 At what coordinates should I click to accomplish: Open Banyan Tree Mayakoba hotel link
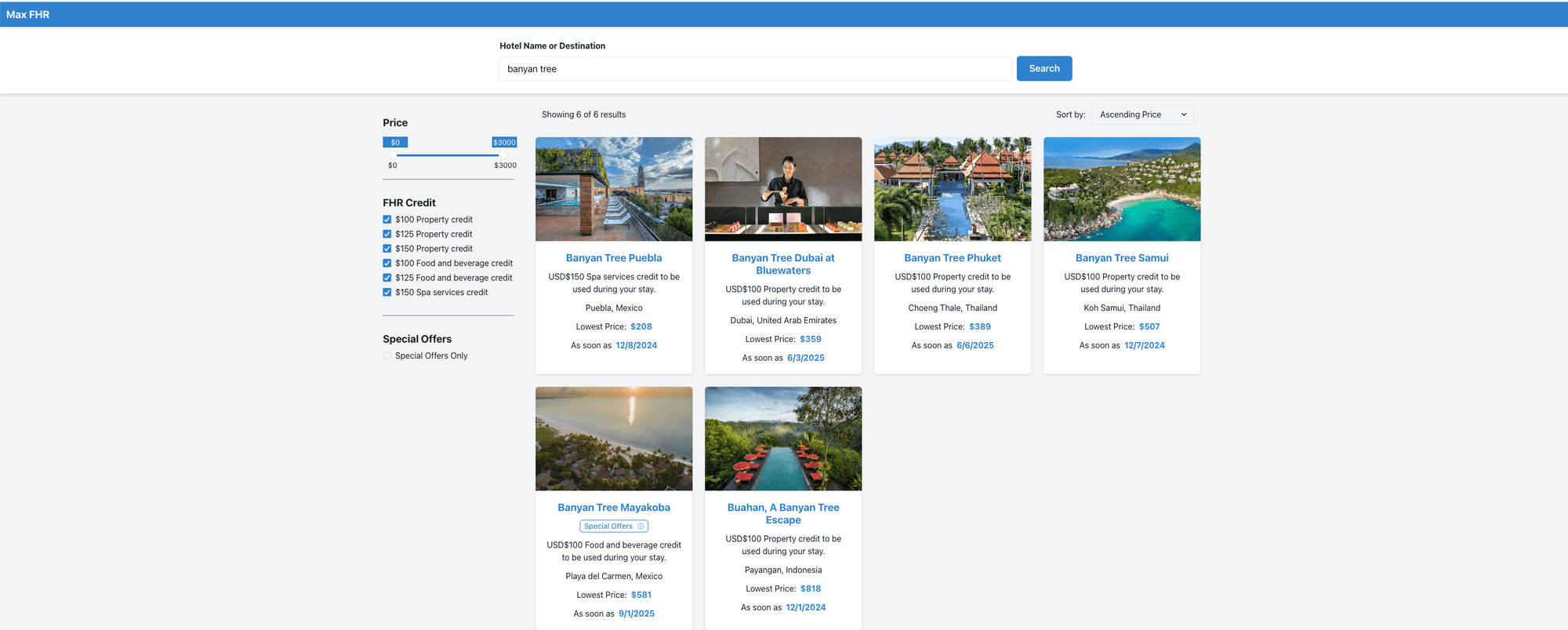tap(614, 508)
